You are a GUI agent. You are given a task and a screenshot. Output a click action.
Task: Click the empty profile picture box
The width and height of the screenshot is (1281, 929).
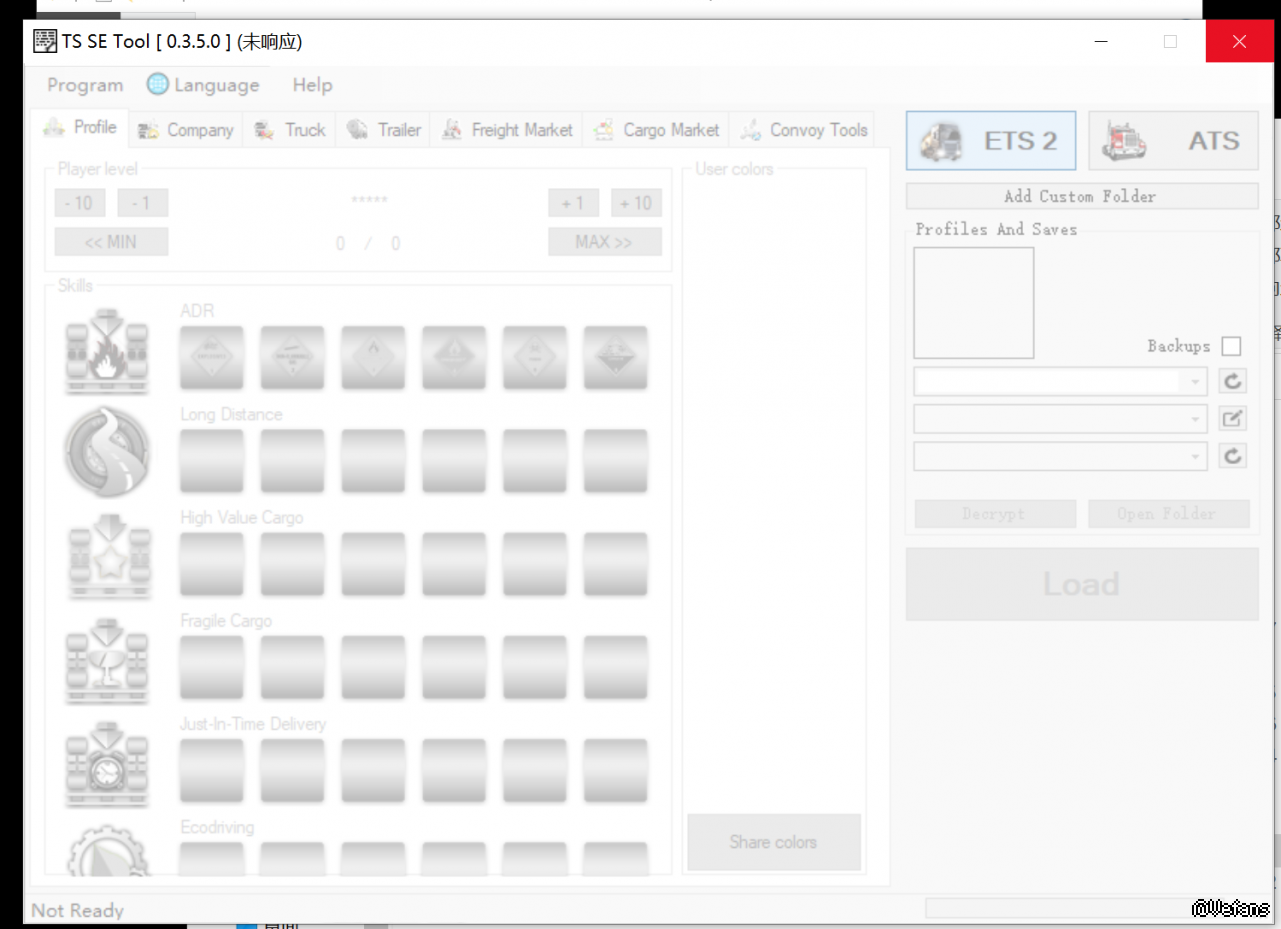(x=973, y=303)
